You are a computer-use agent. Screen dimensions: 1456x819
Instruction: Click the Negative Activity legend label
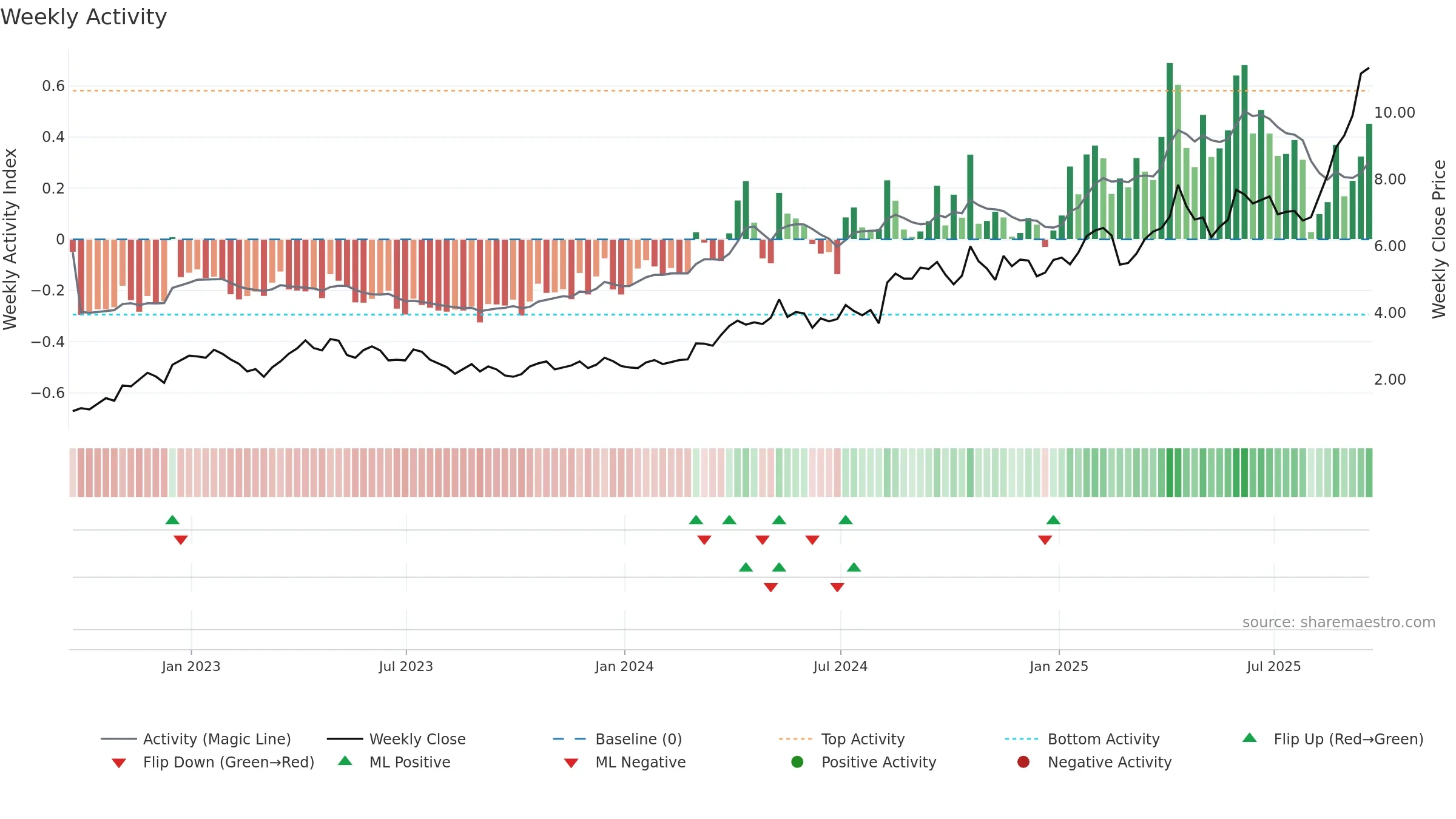tap(1110, 762)
